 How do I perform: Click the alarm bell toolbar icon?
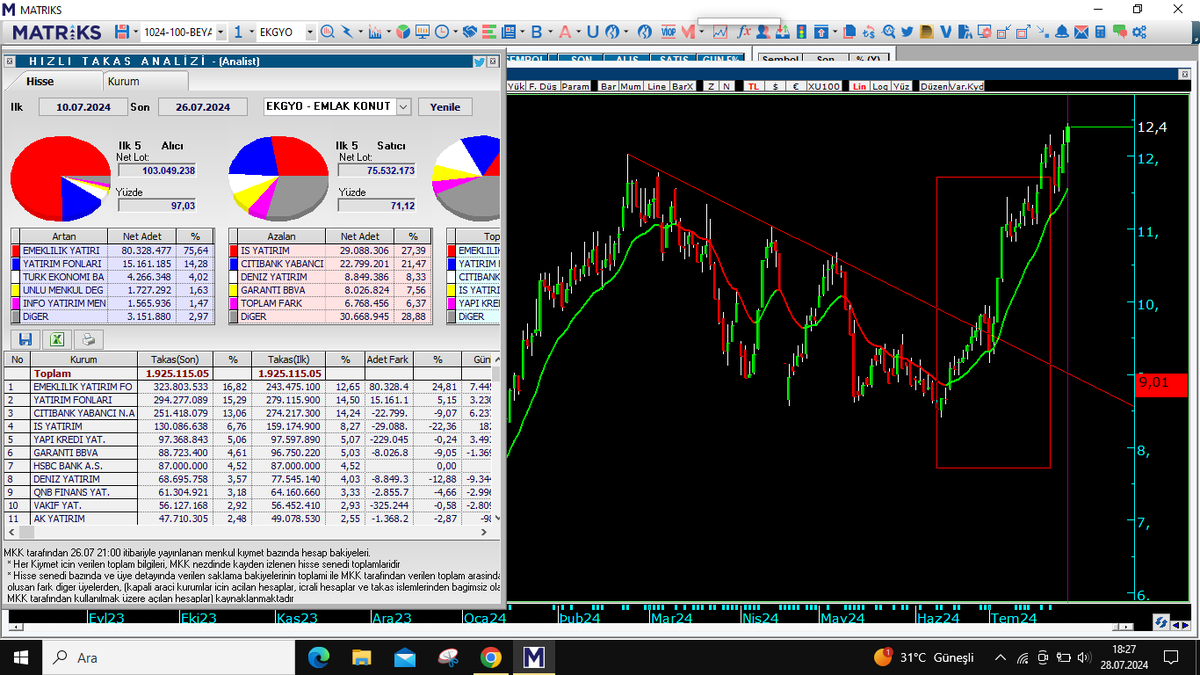1062,32
